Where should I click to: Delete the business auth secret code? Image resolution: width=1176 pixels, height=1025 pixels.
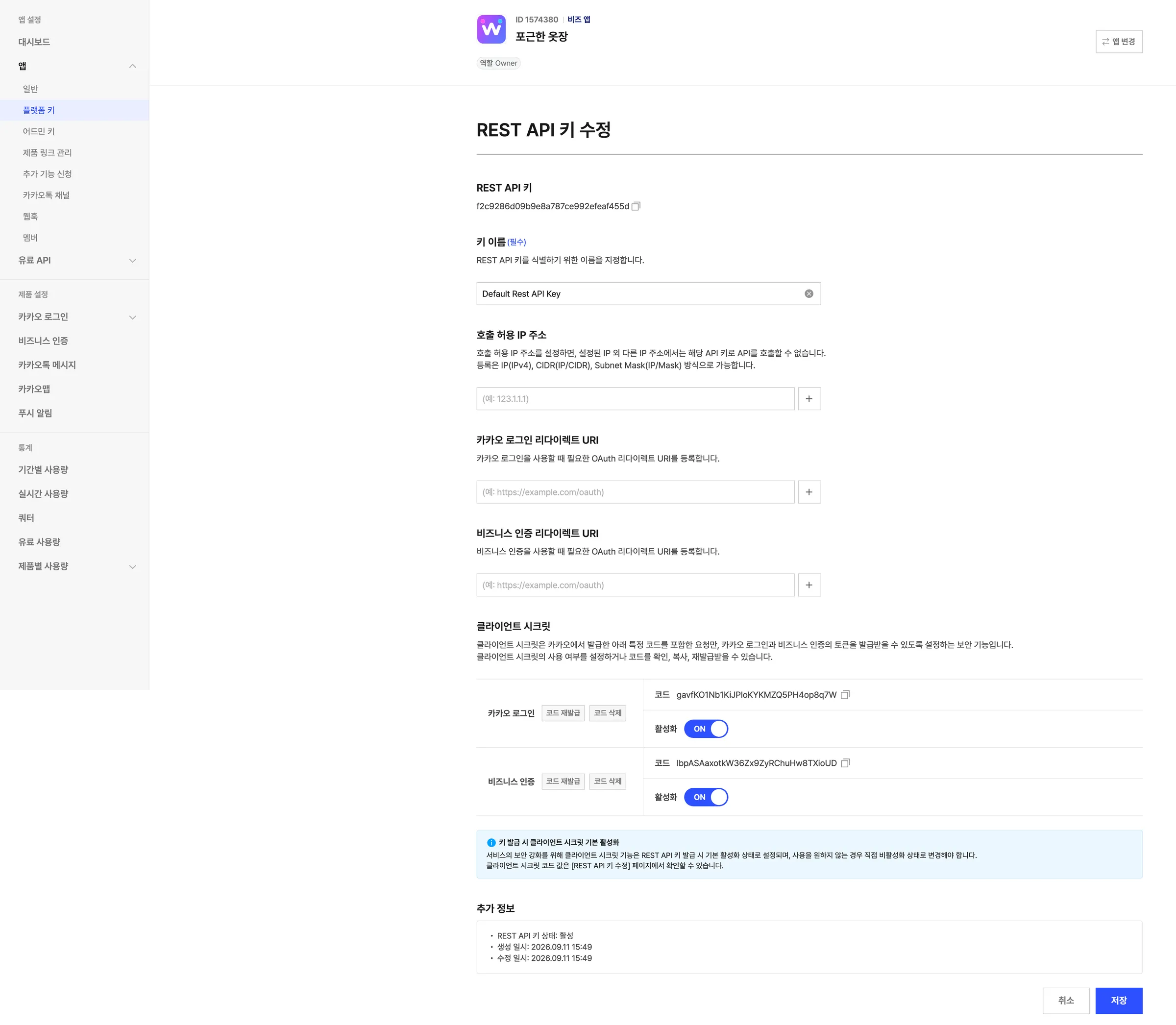coord(608,781)
